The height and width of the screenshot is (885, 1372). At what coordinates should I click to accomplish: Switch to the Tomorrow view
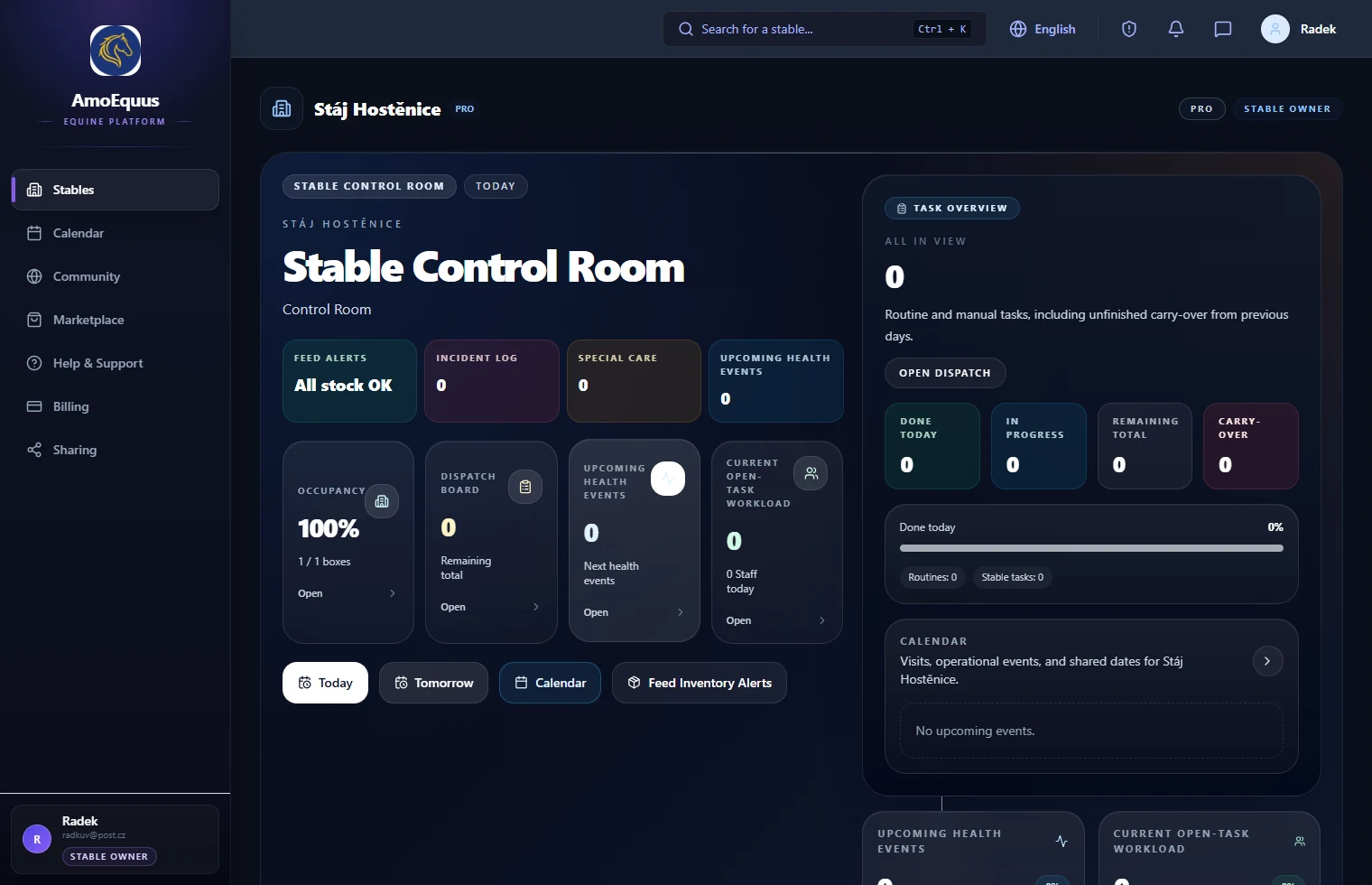tap(433, 683)
